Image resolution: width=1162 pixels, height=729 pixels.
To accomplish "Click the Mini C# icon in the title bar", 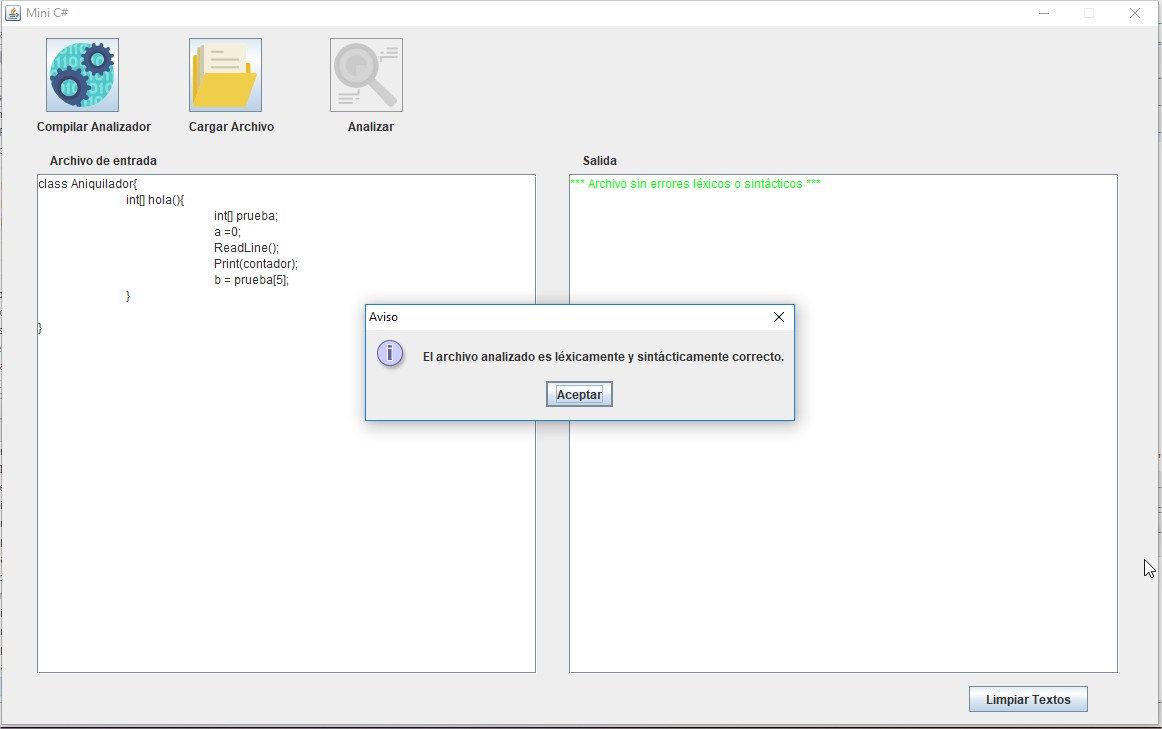I will click(x=14, y=13).
